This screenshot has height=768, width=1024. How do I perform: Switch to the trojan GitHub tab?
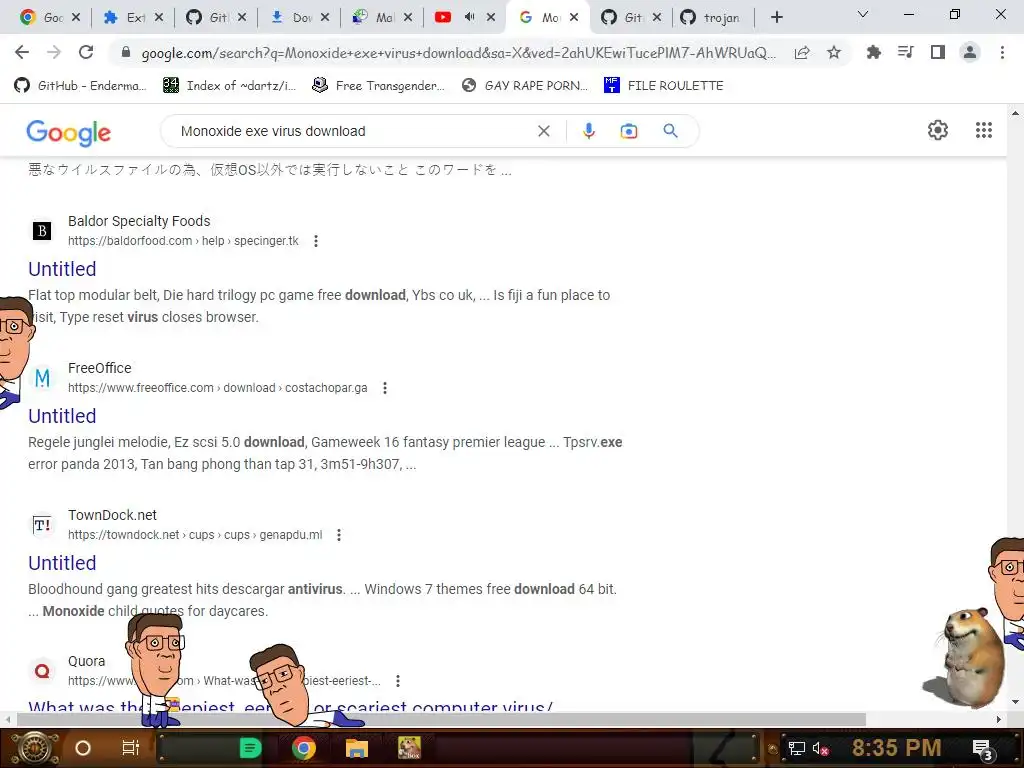[712, 18]
